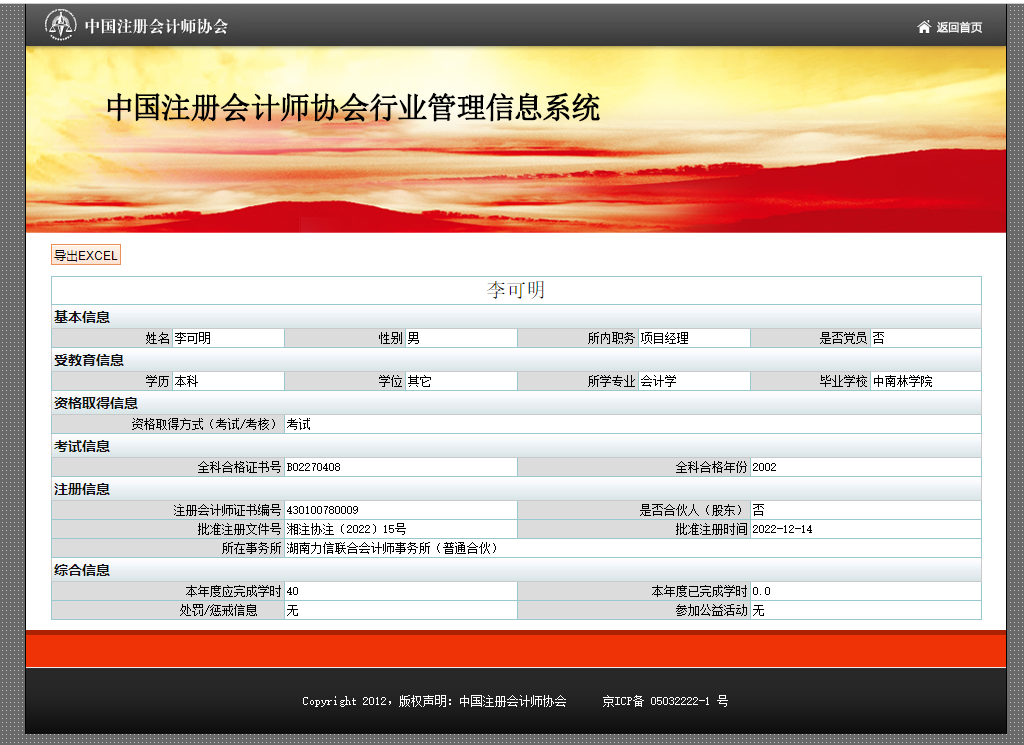
Task: Click the 是否党员 value 否
Action: pyautogui.click(x=878, y=338)
